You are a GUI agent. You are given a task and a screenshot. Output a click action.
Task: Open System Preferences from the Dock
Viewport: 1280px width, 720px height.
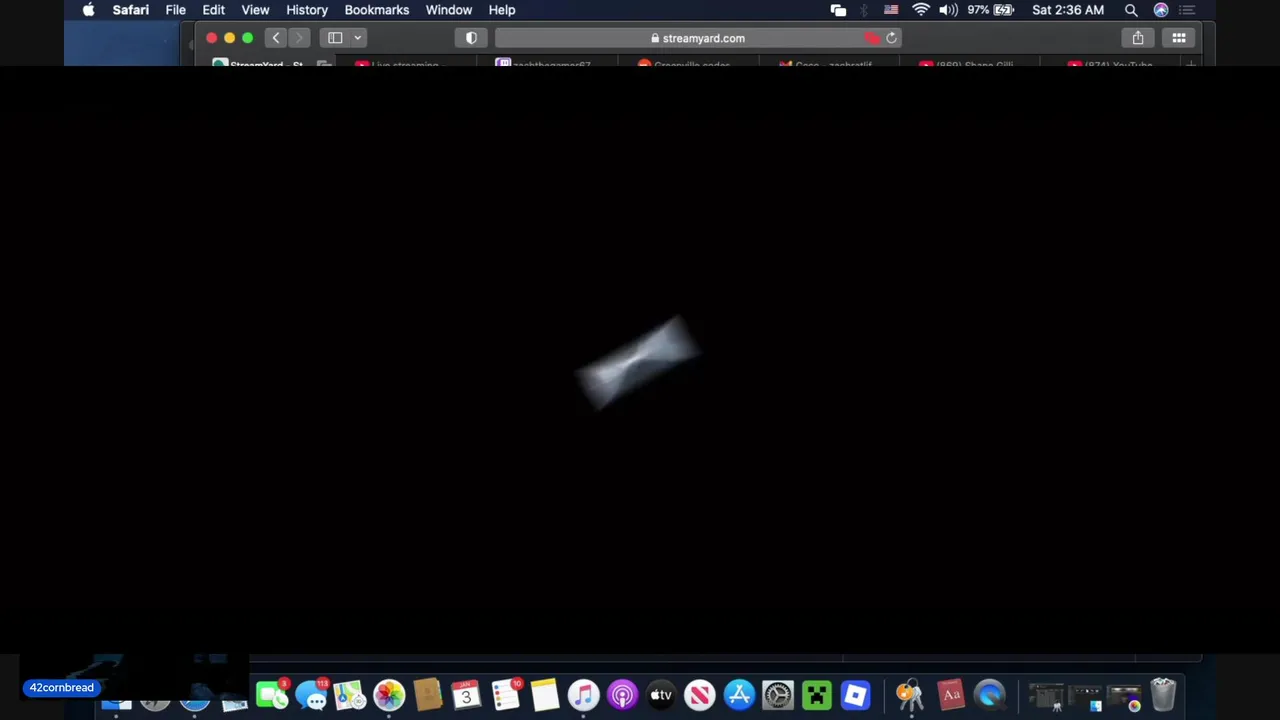tap(778, 695)
